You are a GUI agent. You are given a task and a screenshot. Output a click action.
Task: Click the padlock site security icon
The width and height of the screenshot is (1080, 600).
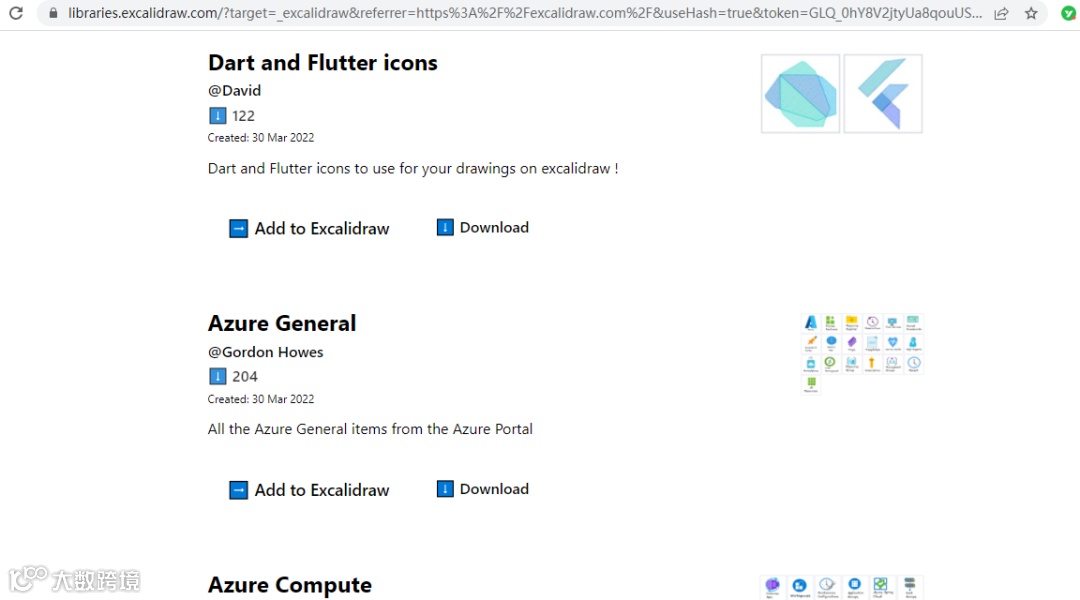[x=54, y=13]
